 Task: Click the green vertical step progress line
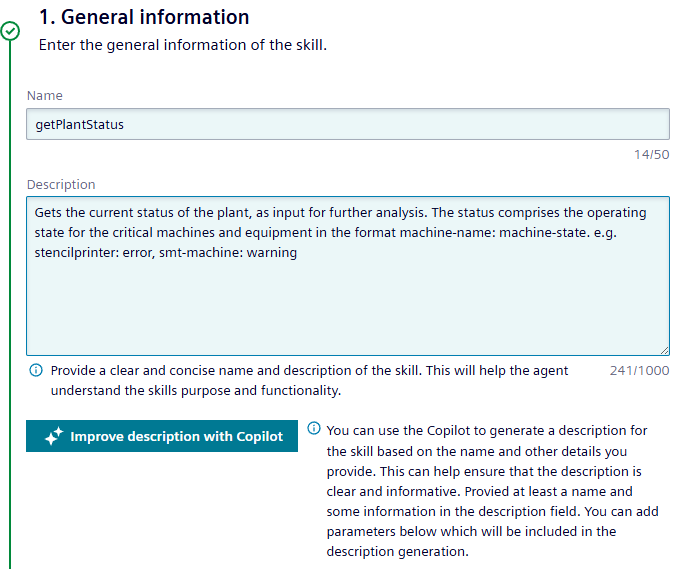click(x=10, y=300)
